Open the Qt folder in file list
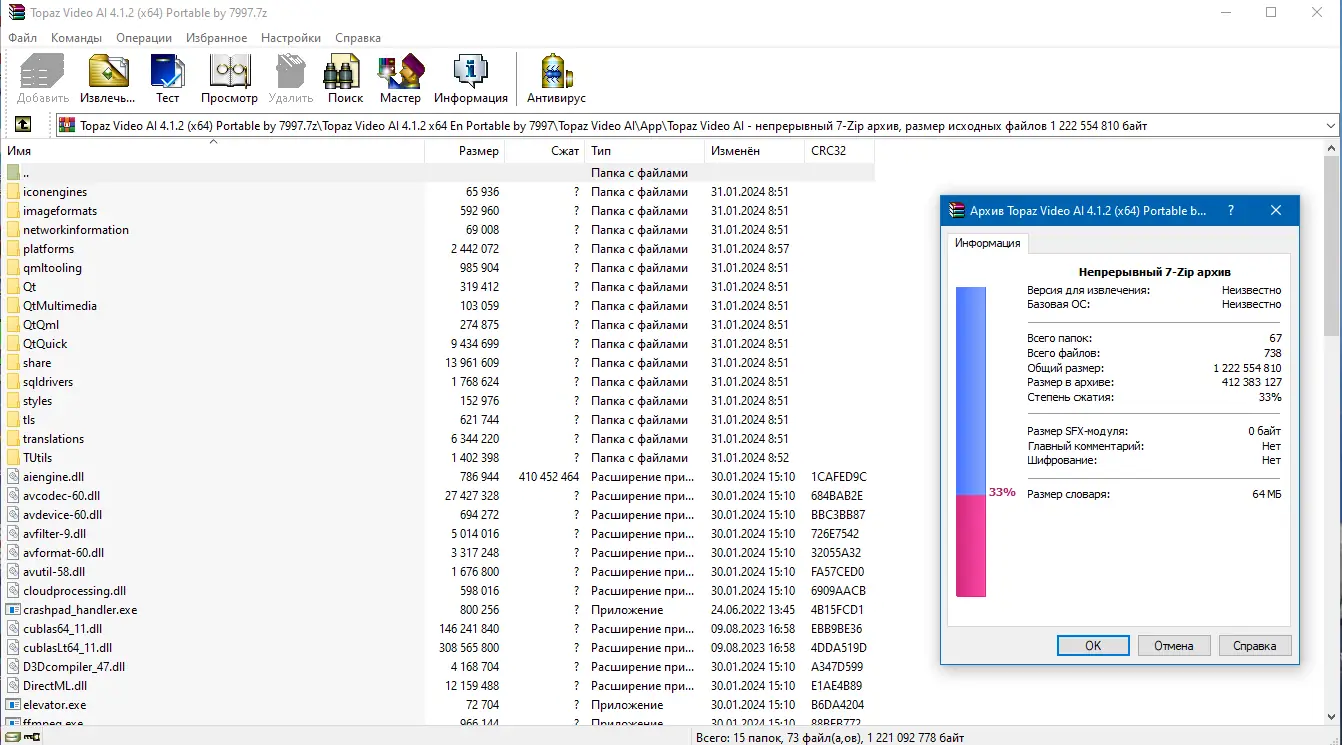The width and height of the screenshot is (1342, 745). click(x=33, y=286)
